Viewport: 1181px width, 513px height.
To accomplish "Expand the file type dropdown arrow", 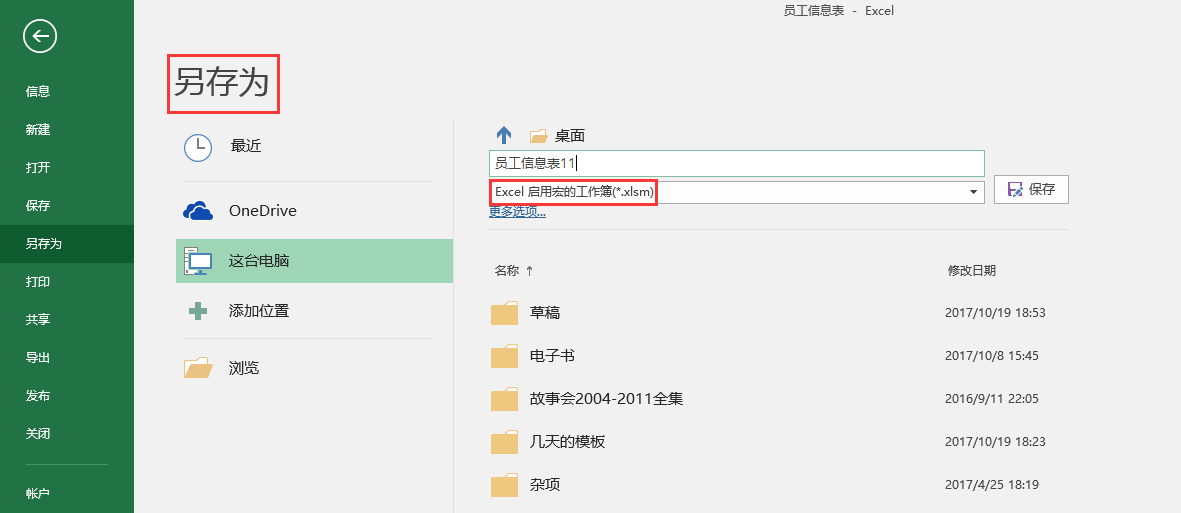I will click(975, 192).
